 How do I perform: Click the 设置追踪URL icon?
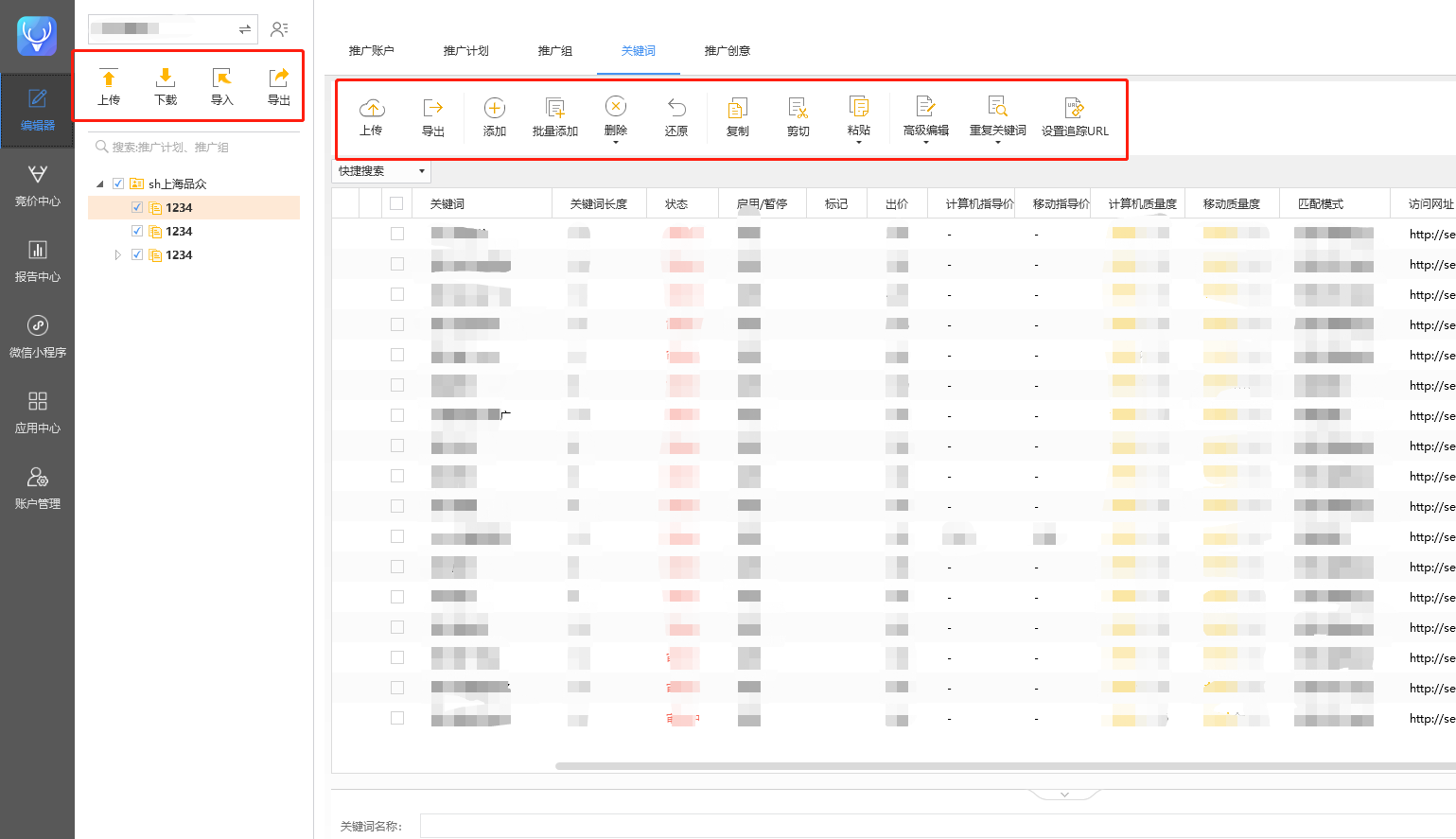click(x=1075, y=108)
